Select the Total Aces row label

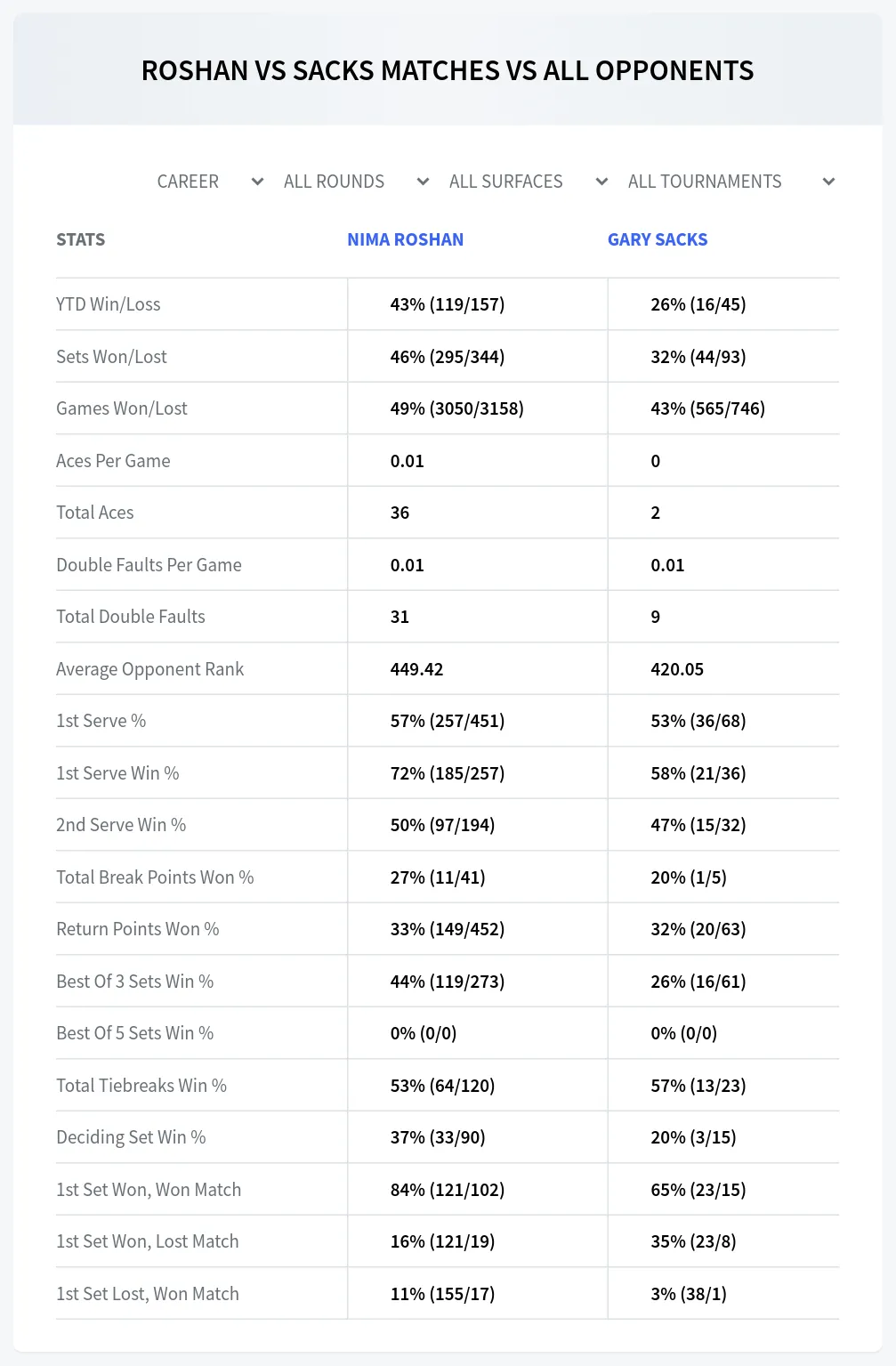95,513
